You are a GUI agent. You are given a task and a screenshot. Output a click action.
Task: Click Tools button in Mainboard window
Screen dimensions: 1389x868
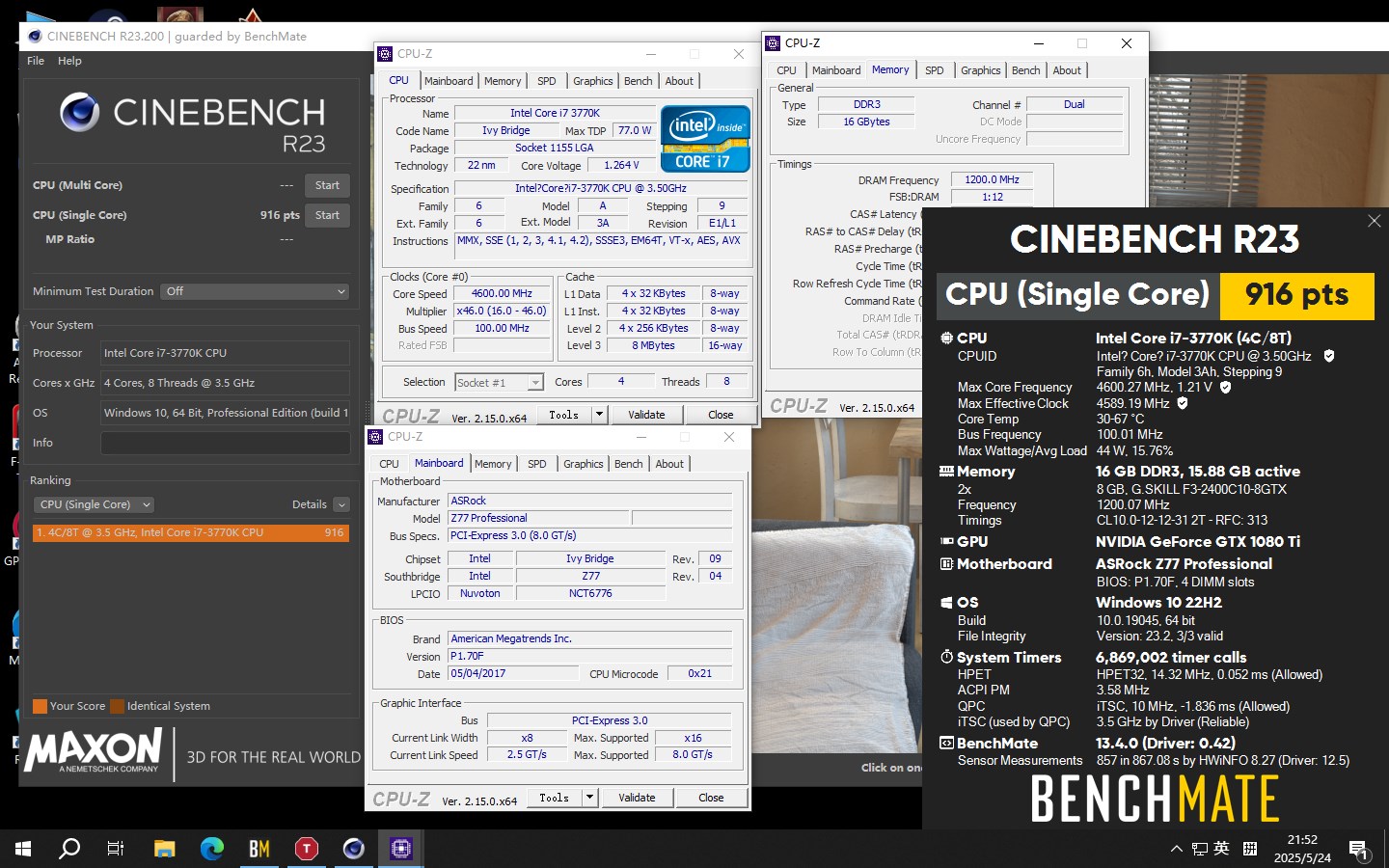click(x=554, y=798)
